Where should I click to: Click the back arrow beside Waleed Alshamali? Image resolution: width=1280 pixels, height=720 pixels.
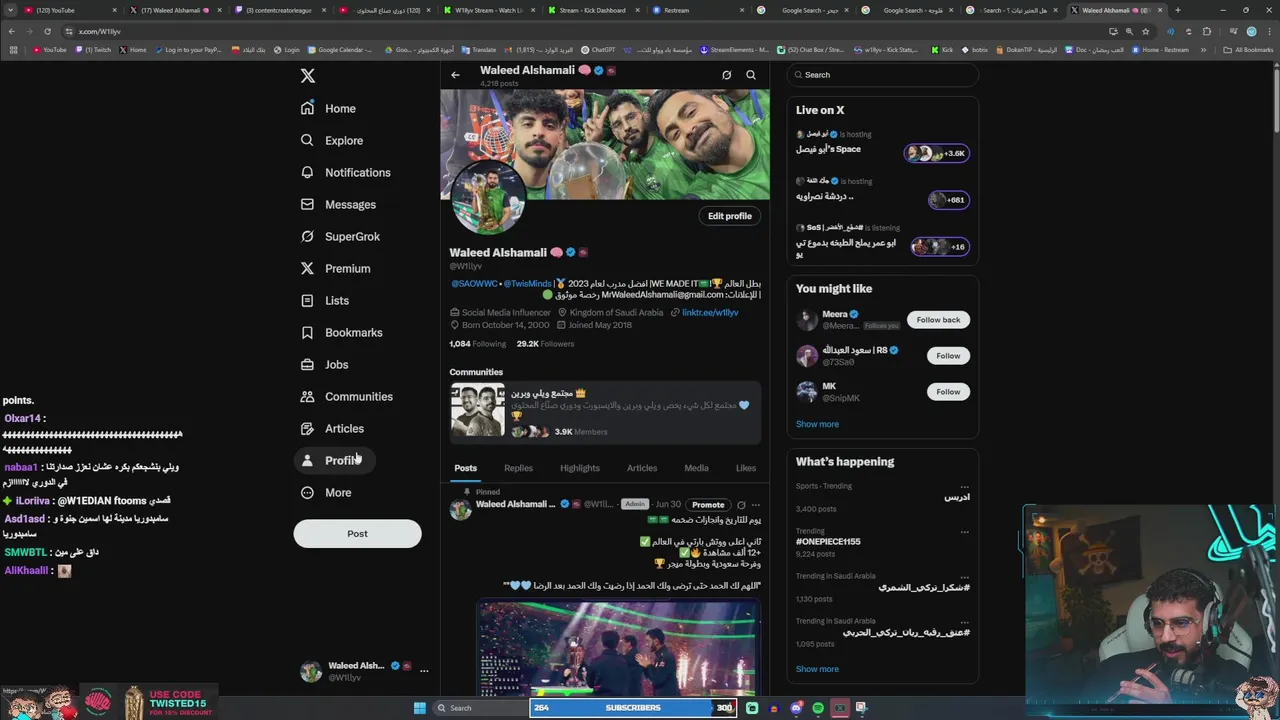click(455, 75)
